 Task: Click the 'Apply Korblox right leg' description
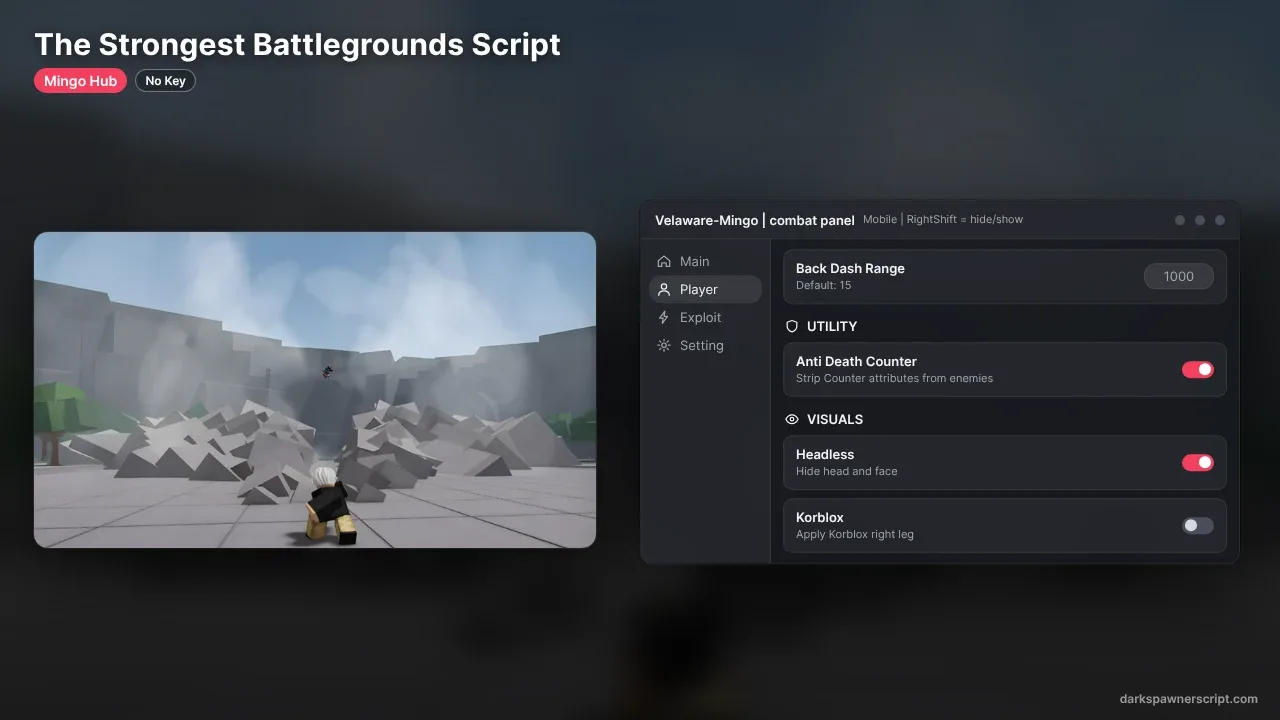(855, 534)
